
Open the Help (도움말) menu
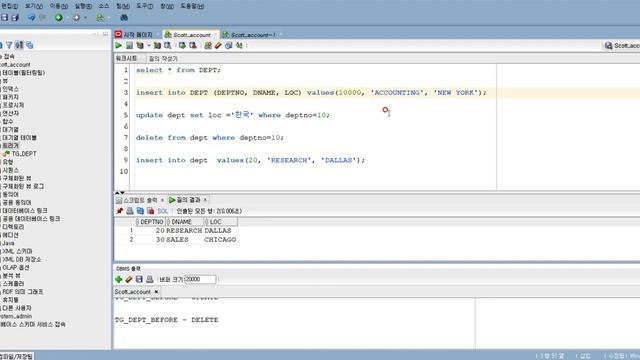point(192,6)
